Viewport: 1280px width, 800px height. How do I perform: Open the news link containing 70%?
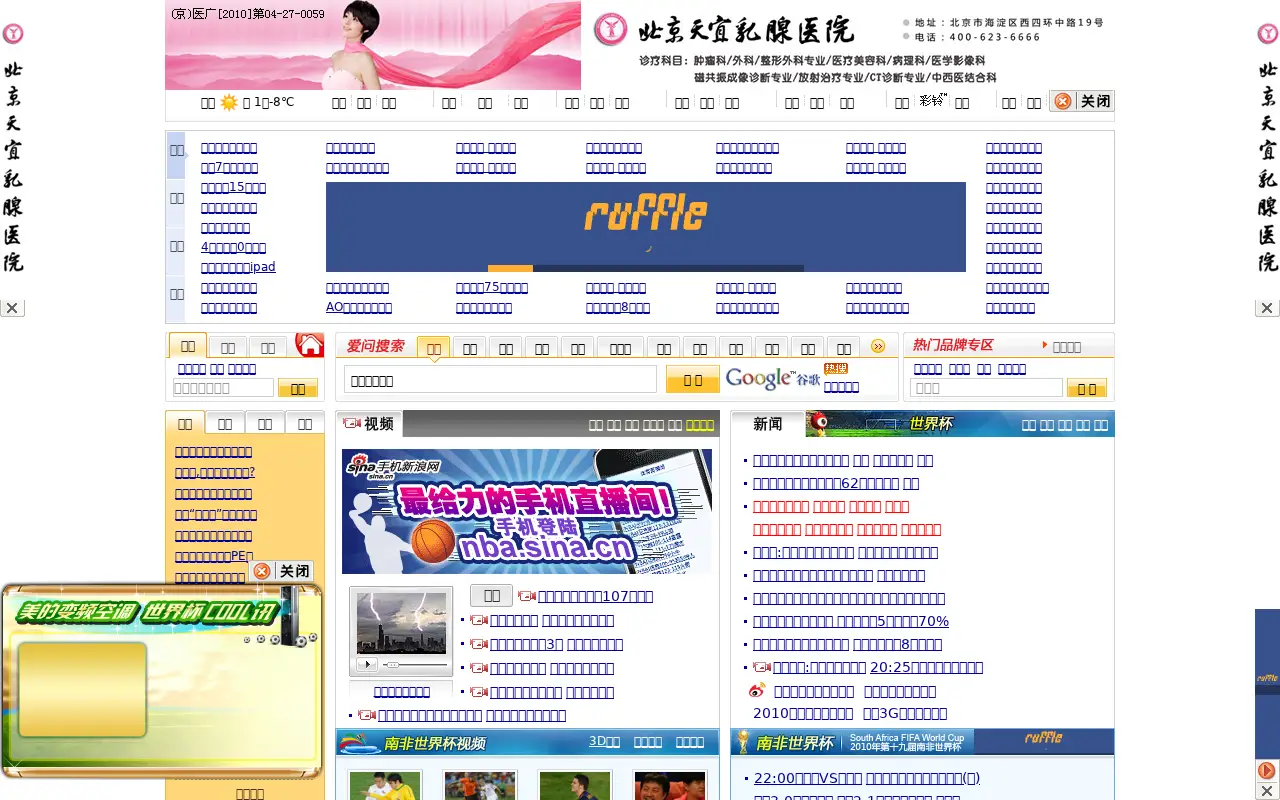point(851,621)
